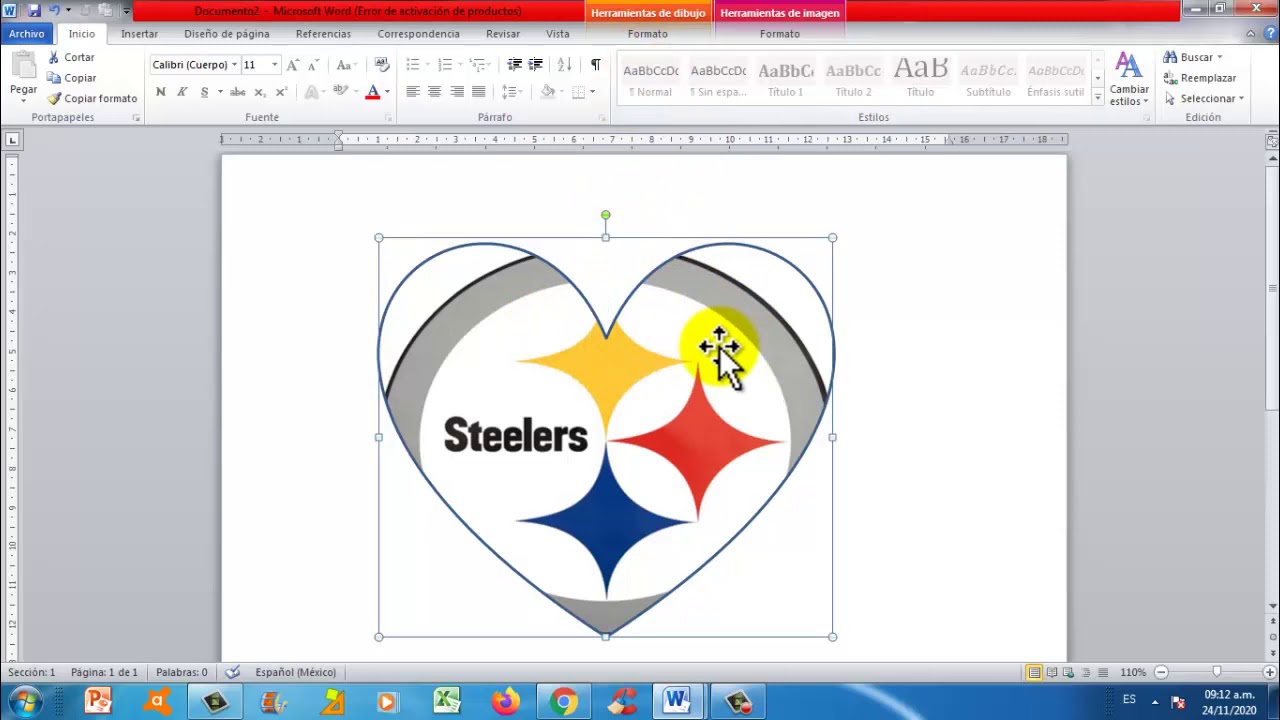
Task: Click the sort A-Z icon
Action: [564, 65]
